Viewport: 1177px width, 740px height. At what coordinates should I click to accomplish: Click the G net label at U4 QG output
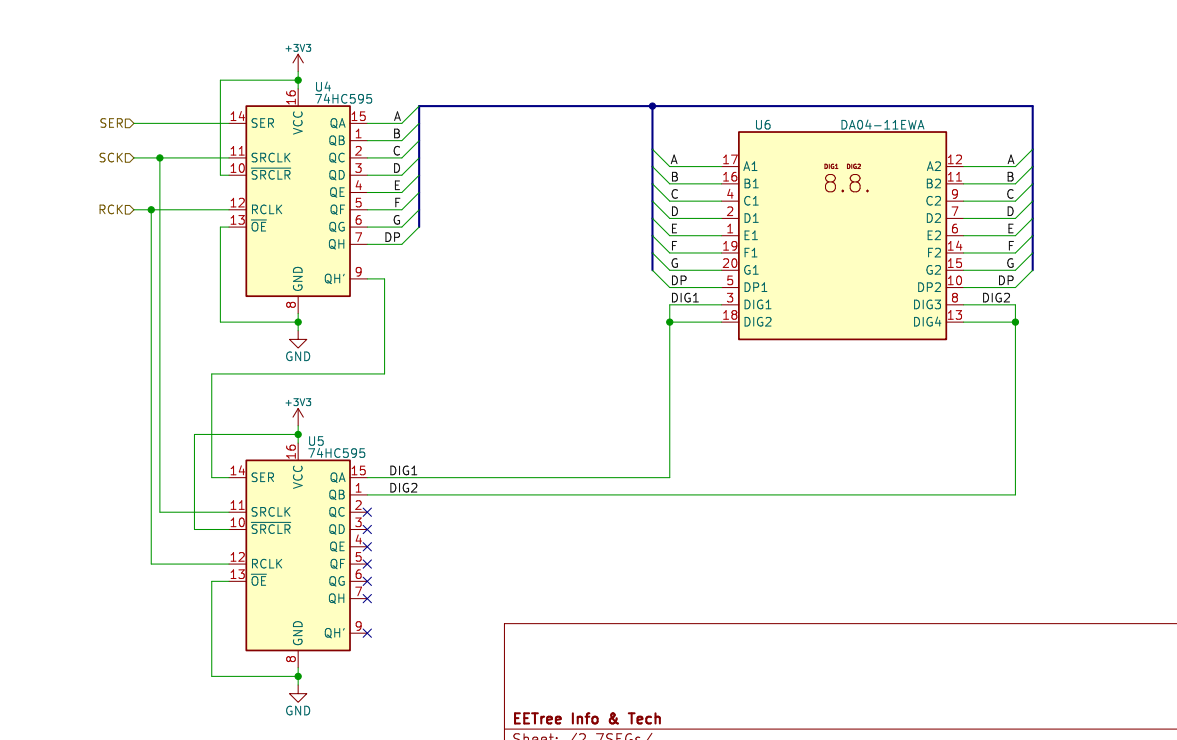397,220
